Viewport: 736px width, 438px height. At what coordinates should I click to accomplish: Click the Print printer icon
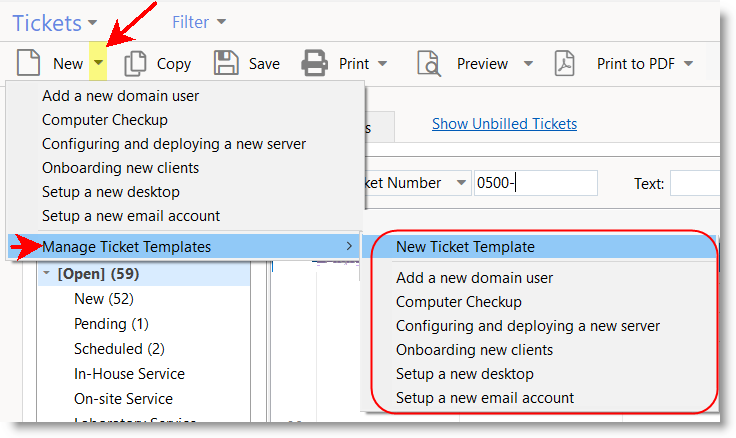[316, 63]
